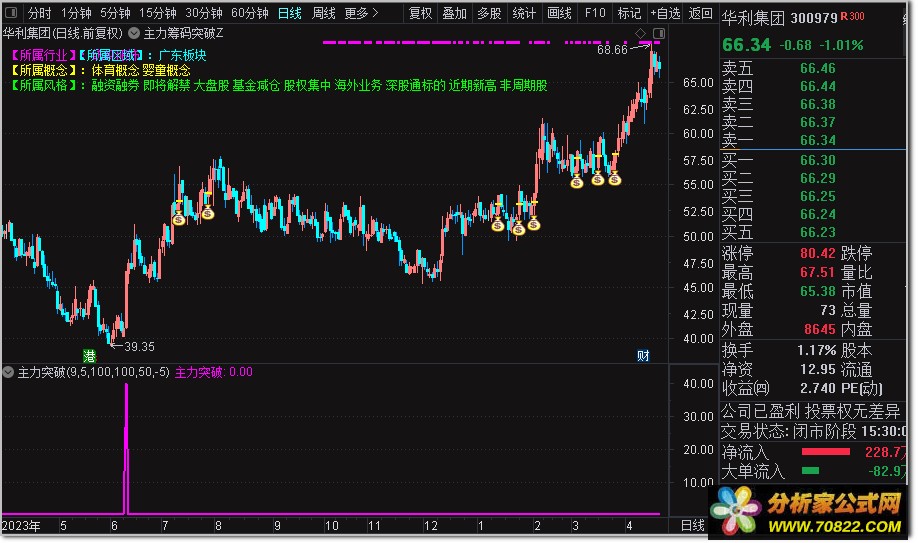Image resolution: width=918 pixels, height=543 pixels.
Task: Click green 大单流入 bar
Action: [x=810, y=470]
